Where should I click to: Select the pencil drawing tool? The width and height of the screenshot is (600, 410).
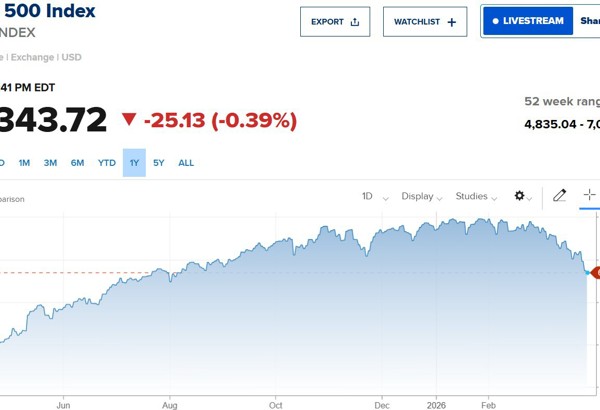(x=559, y=196)
